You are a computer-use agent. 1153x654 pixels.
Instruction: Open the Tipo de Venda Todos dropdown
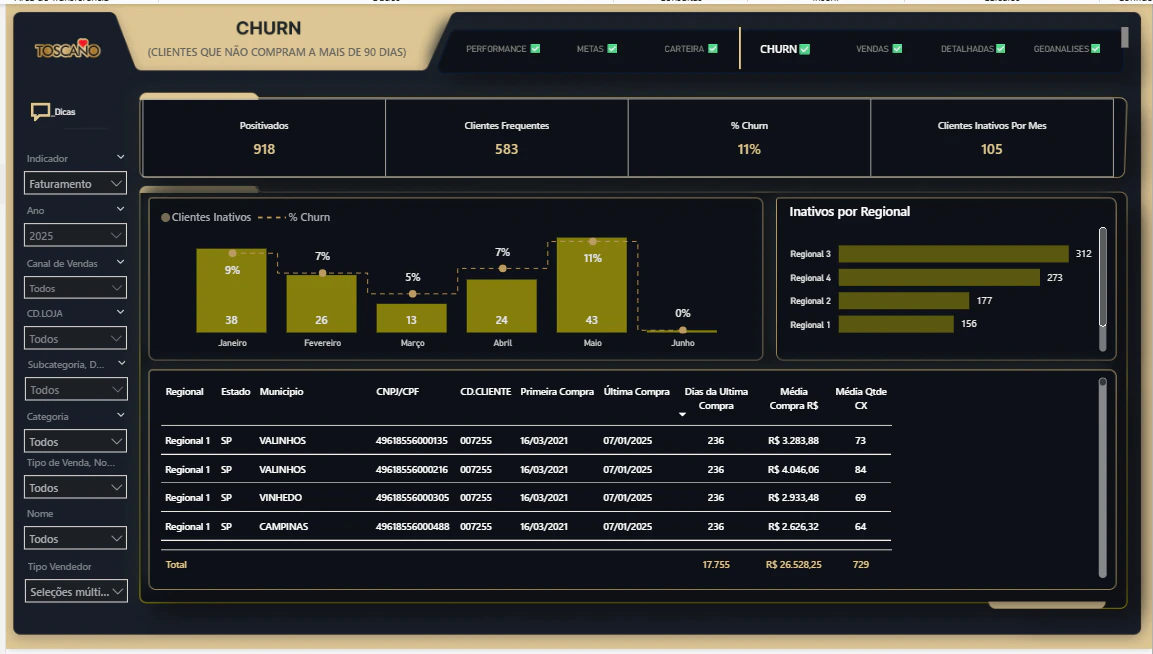(x=75, y=488)
